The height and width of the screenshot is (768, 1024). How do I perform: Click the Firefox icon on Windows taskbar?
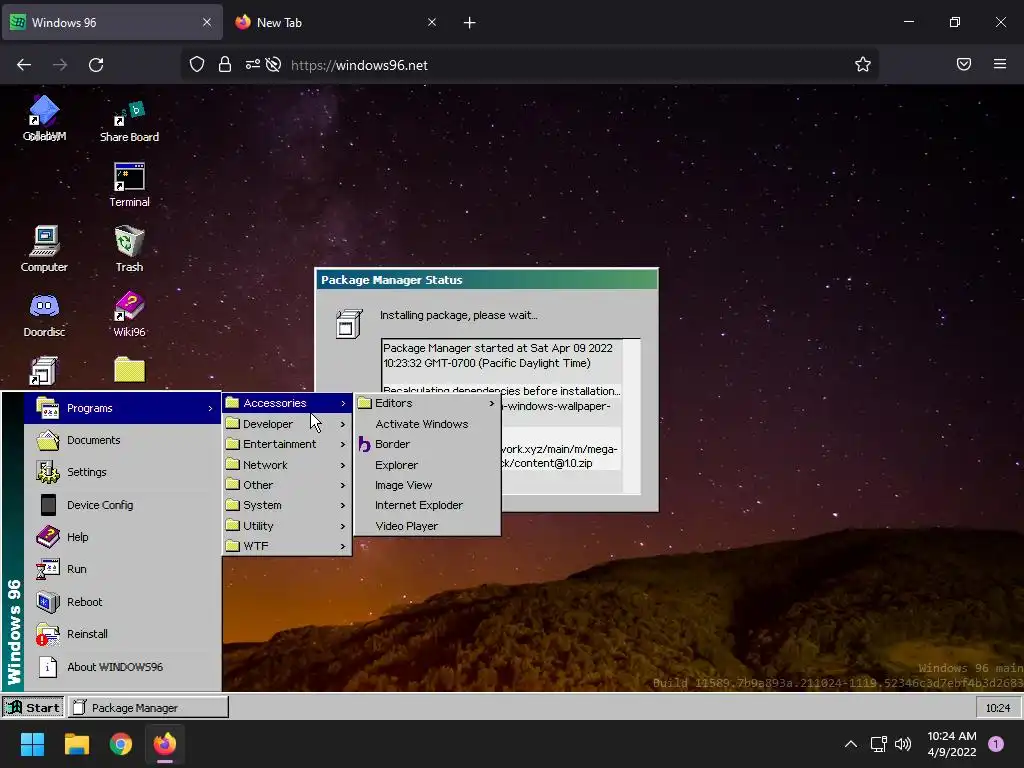[165, 744]
